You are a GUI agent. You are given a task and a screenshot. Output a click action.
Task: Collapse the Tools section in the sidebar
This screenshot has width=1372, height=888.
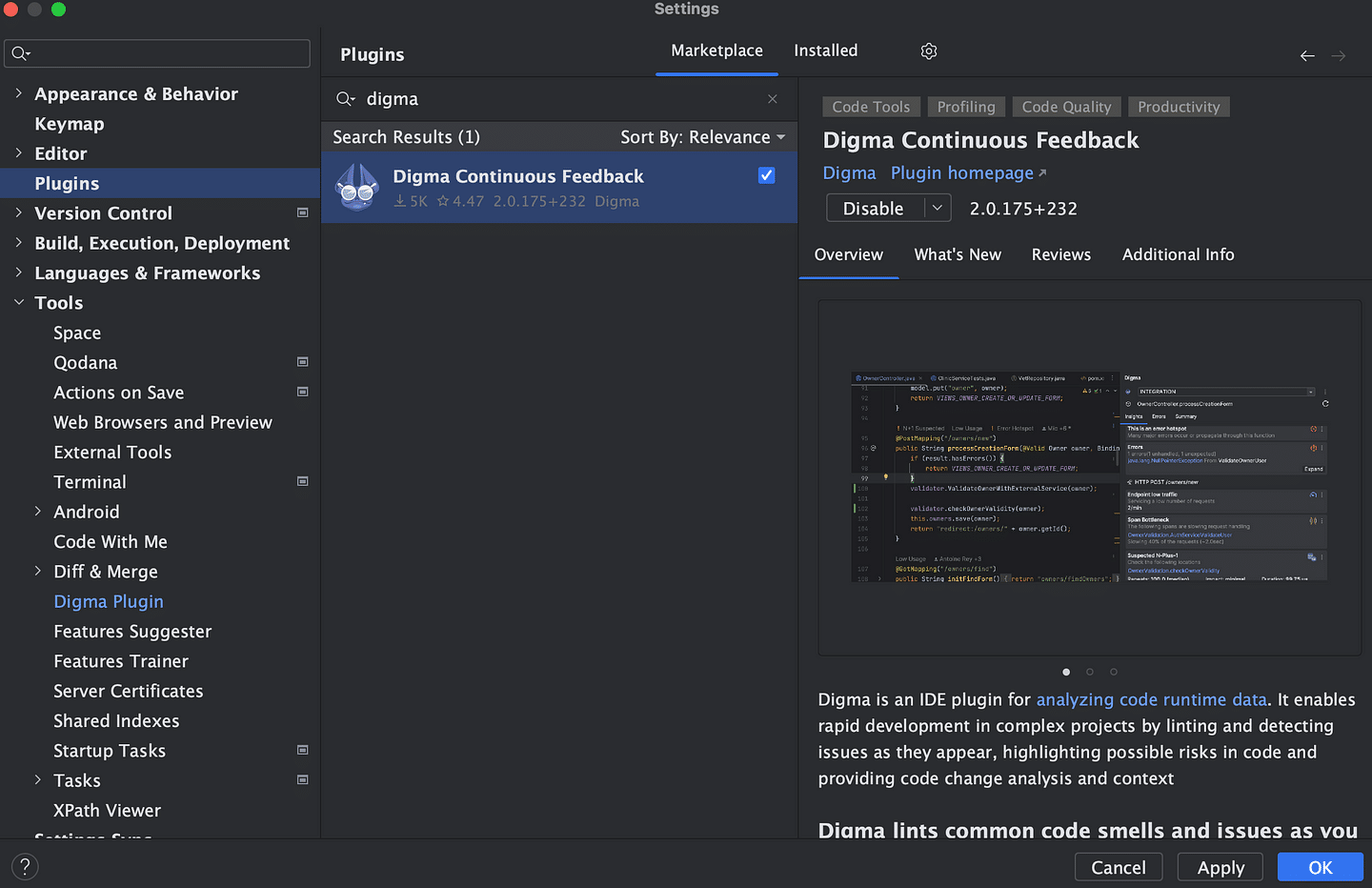[19, 302]
